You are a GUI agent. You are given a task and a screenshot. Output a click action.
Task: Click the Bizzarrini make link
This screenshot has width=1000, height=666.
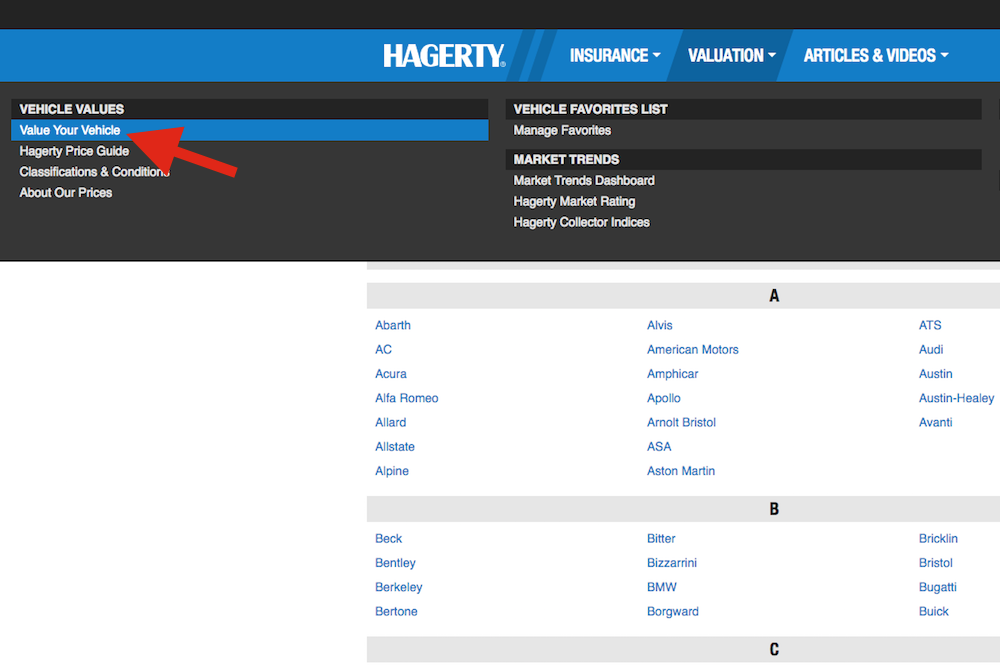[672, 563]
